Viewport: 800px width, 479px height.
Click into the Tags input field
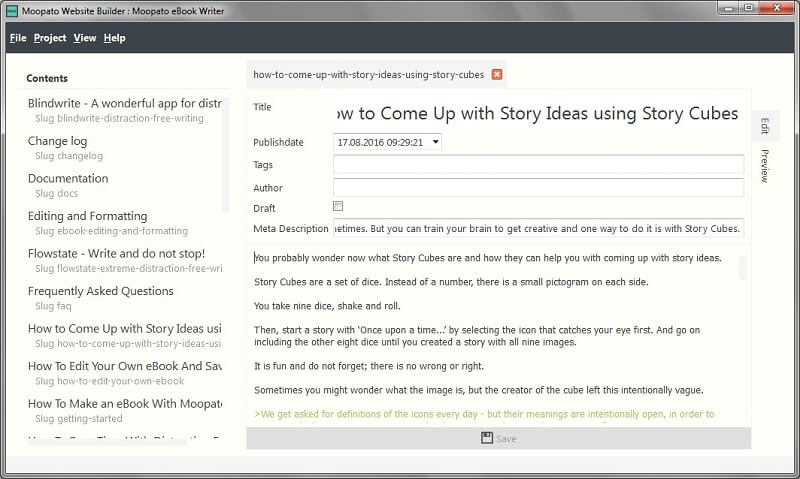point(538,164)
